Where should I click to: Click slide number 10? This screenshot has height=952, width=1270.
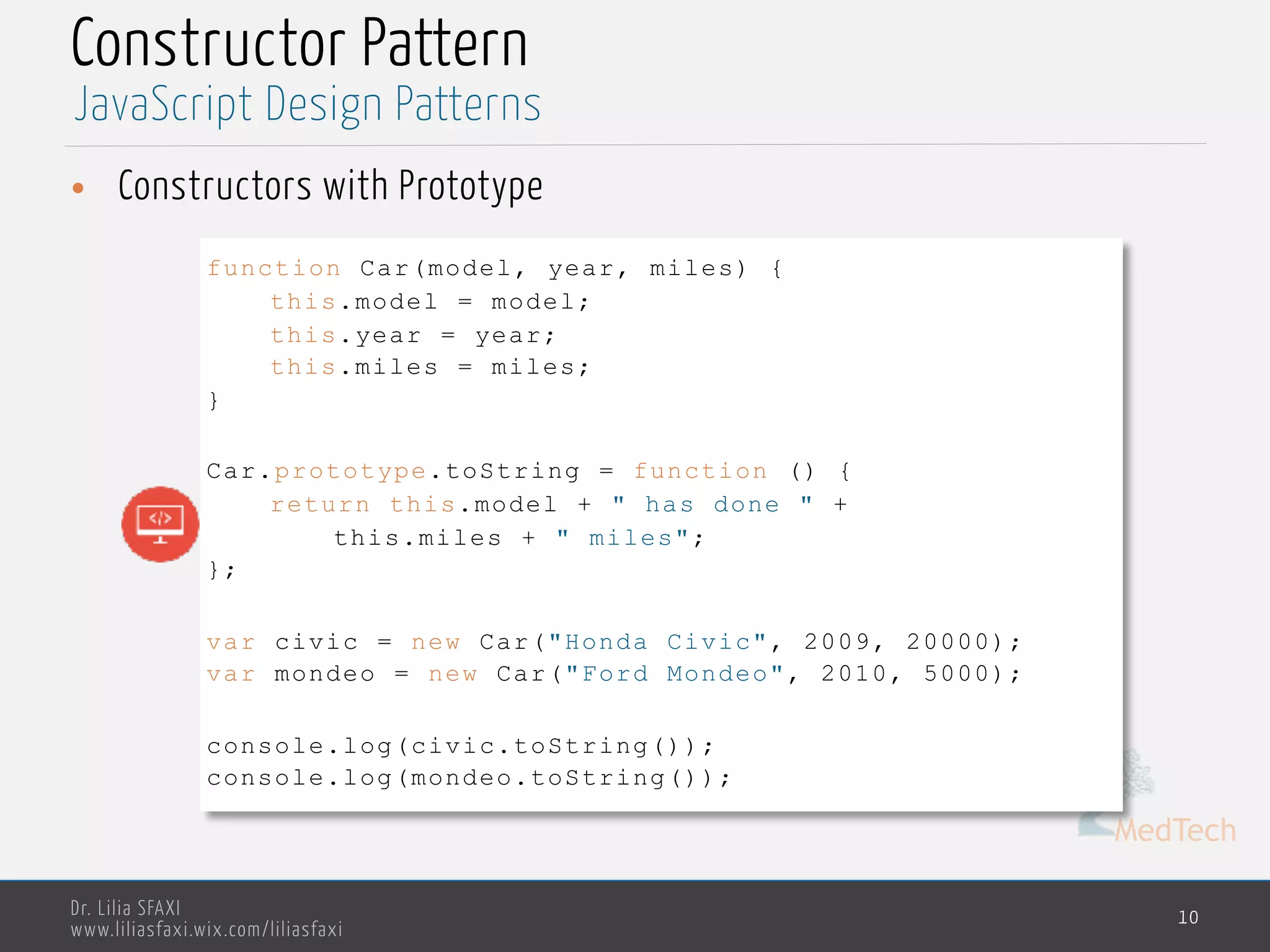(1188, 917)
